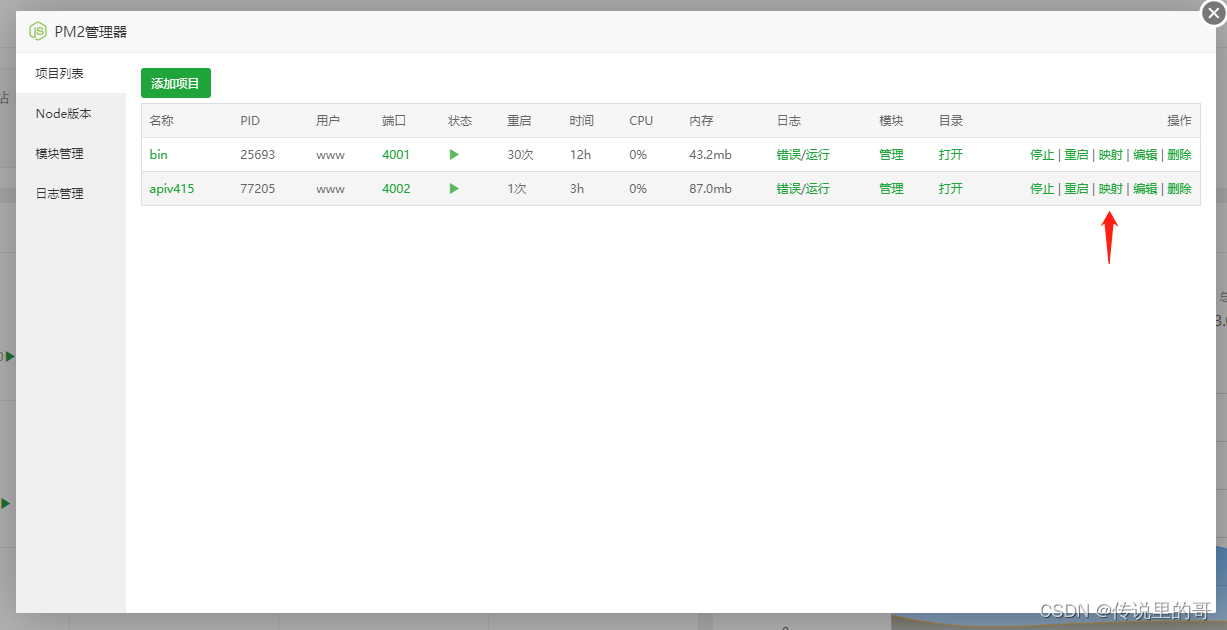Click the 名称 column header
The height and width of the screenshot is (630, 1227).
161,121
